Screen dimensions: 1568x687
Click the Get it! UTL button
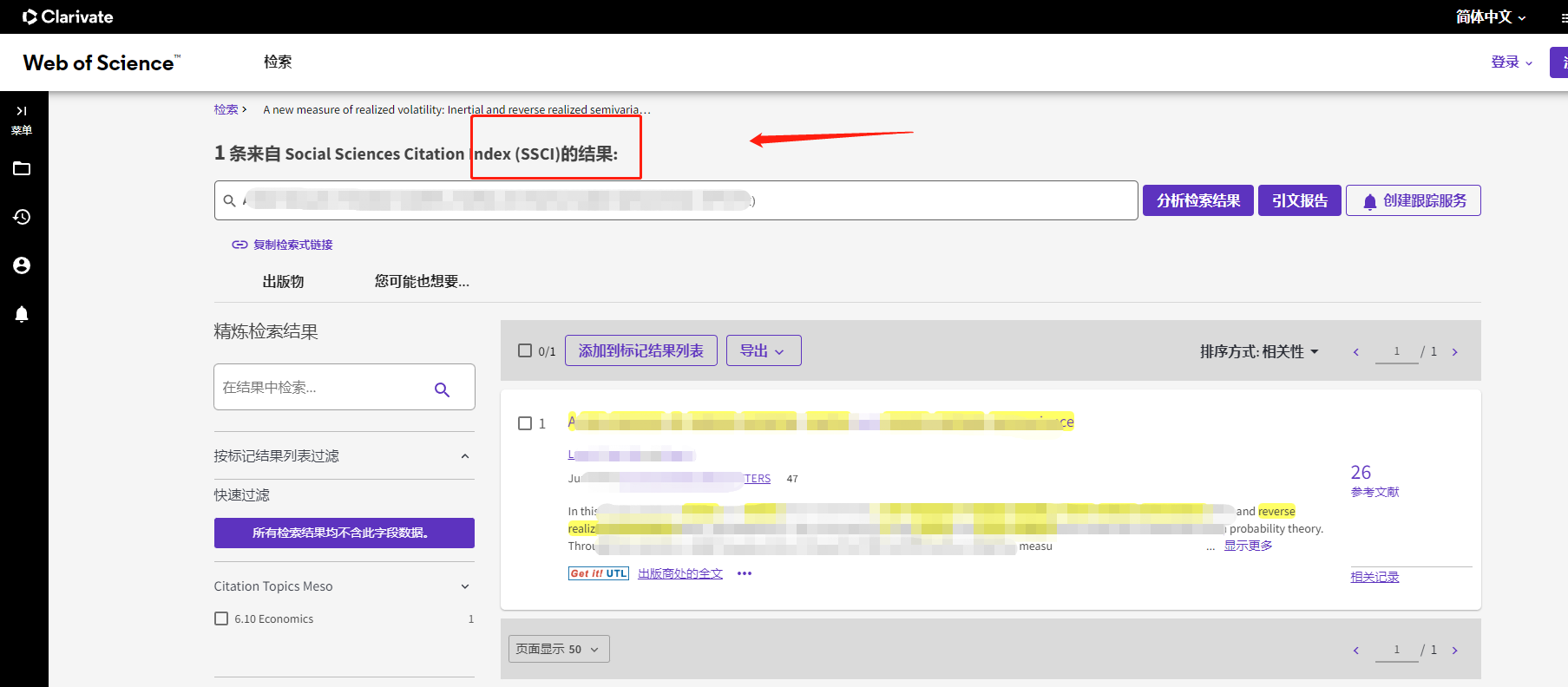599,573
